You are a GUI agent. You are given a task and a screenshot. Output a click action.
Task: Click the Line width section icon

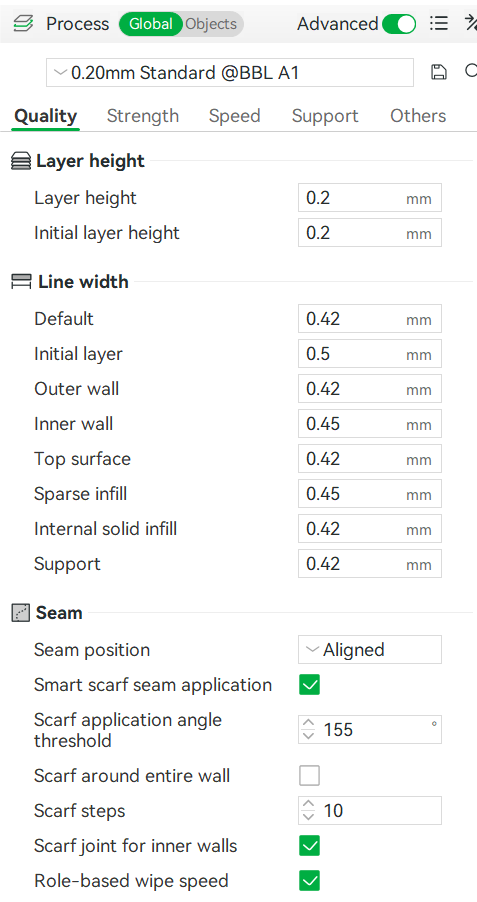tap(21, 282)
